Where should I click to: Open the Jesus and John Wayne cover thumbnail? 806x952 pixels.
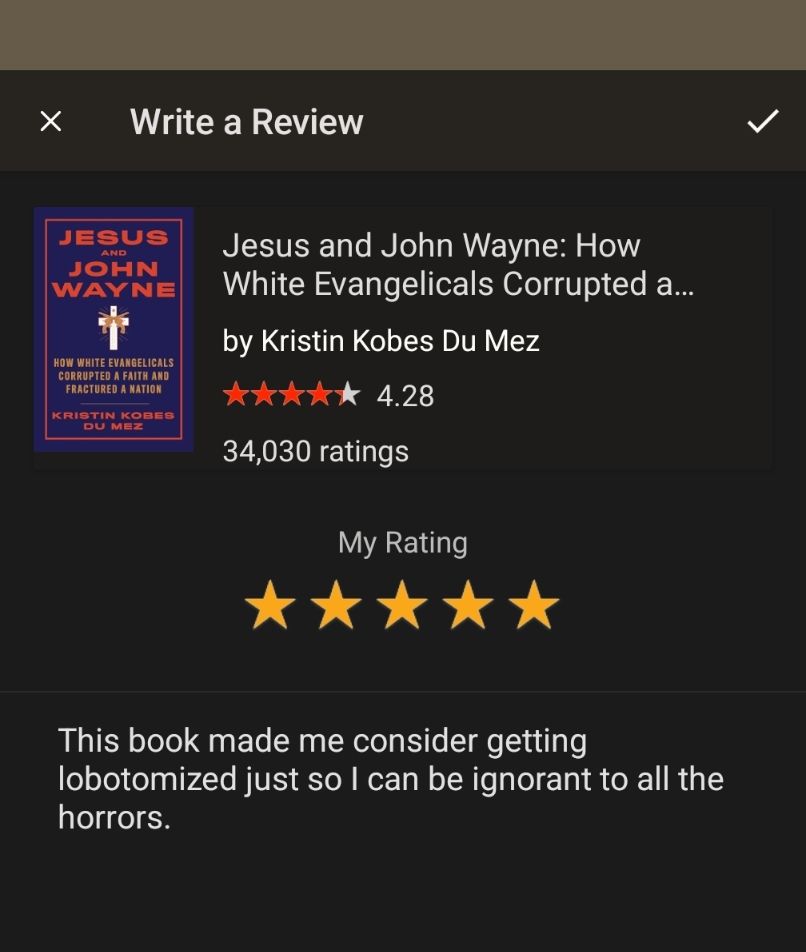(113, 329)
